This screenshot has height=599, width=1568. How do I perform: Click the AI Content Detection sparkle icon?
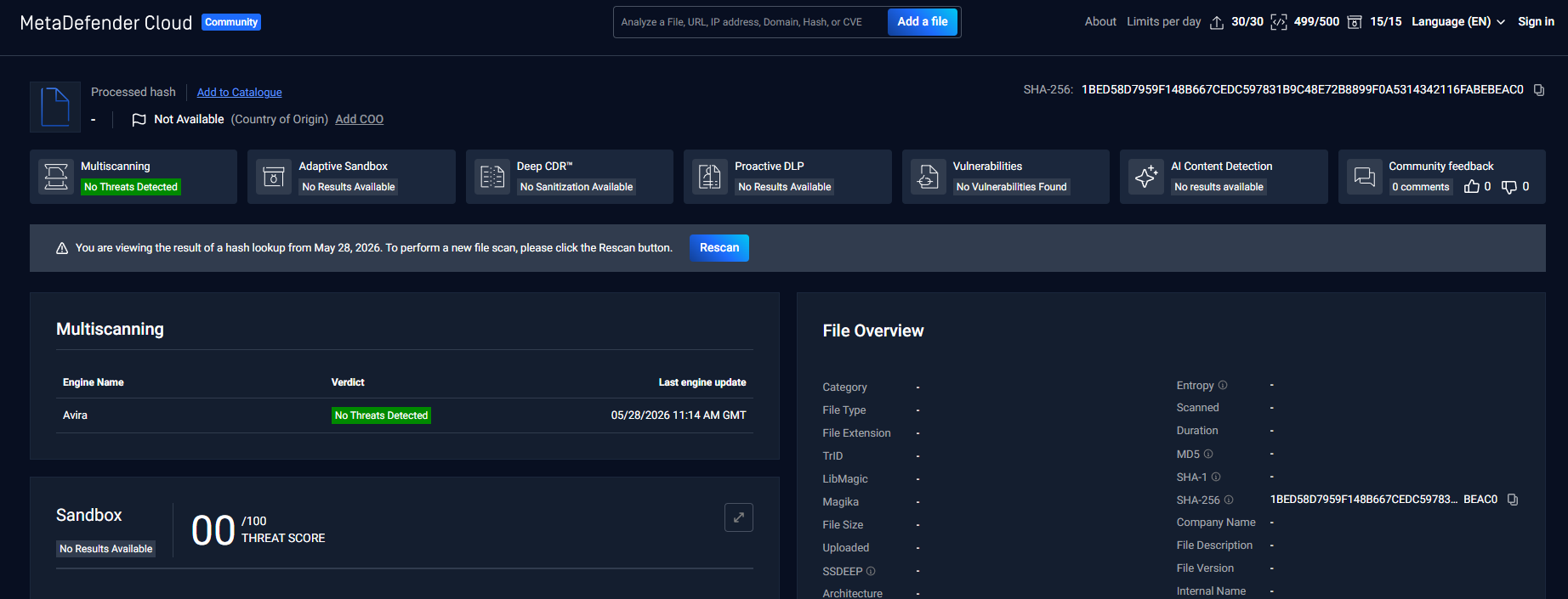point(1146,177)
